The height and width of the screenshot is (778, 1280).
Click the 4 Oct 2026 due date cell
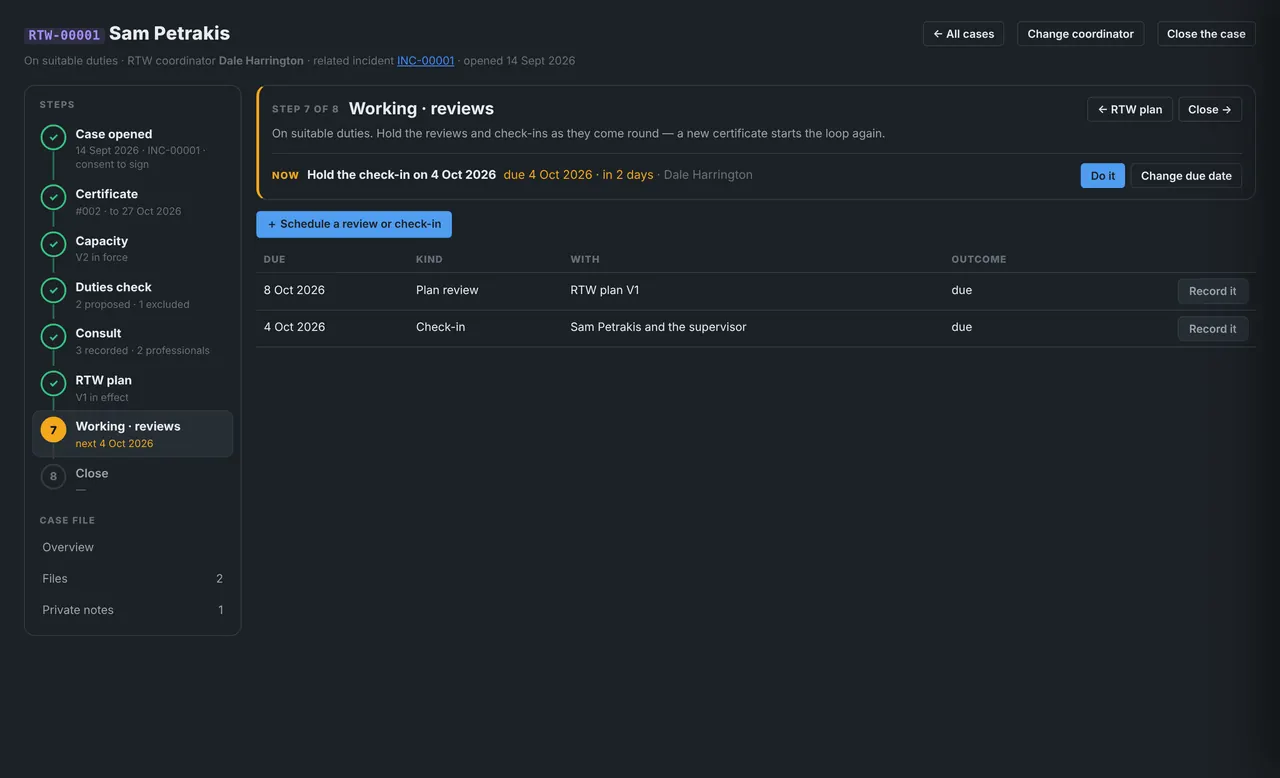click(294, 327)
